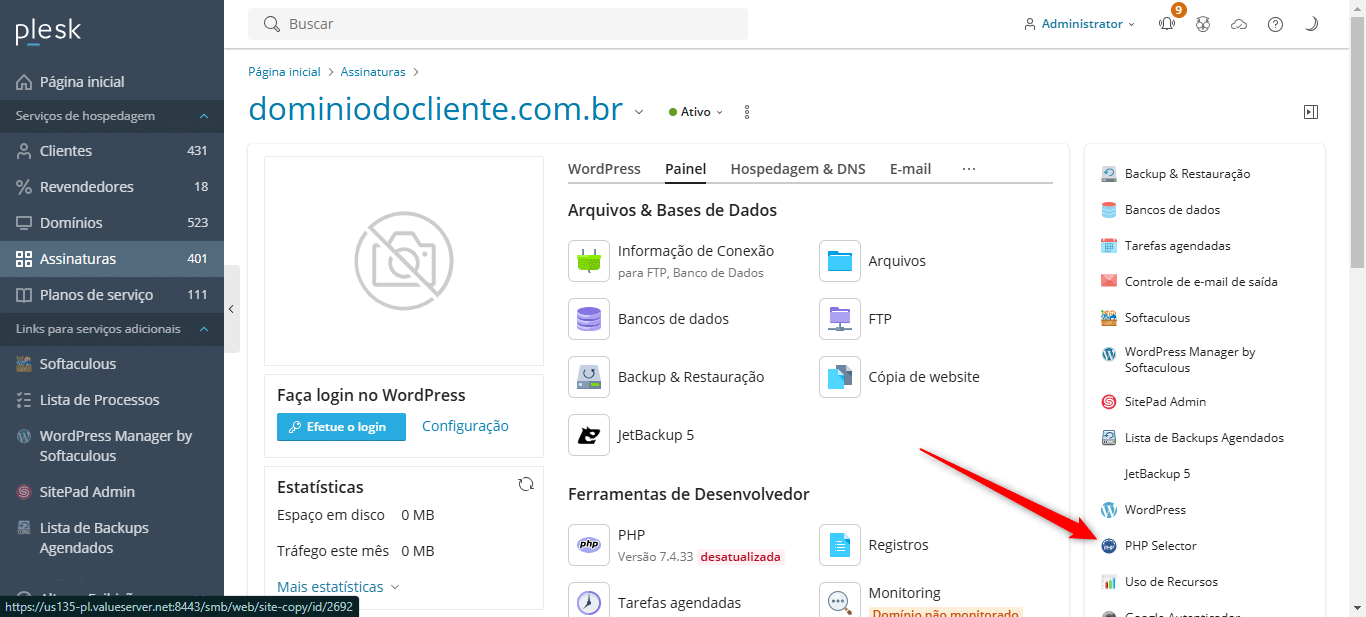The image size is (1366, 617).
Task: Click the Efetue o login button
Action: [x=341, y=427]
